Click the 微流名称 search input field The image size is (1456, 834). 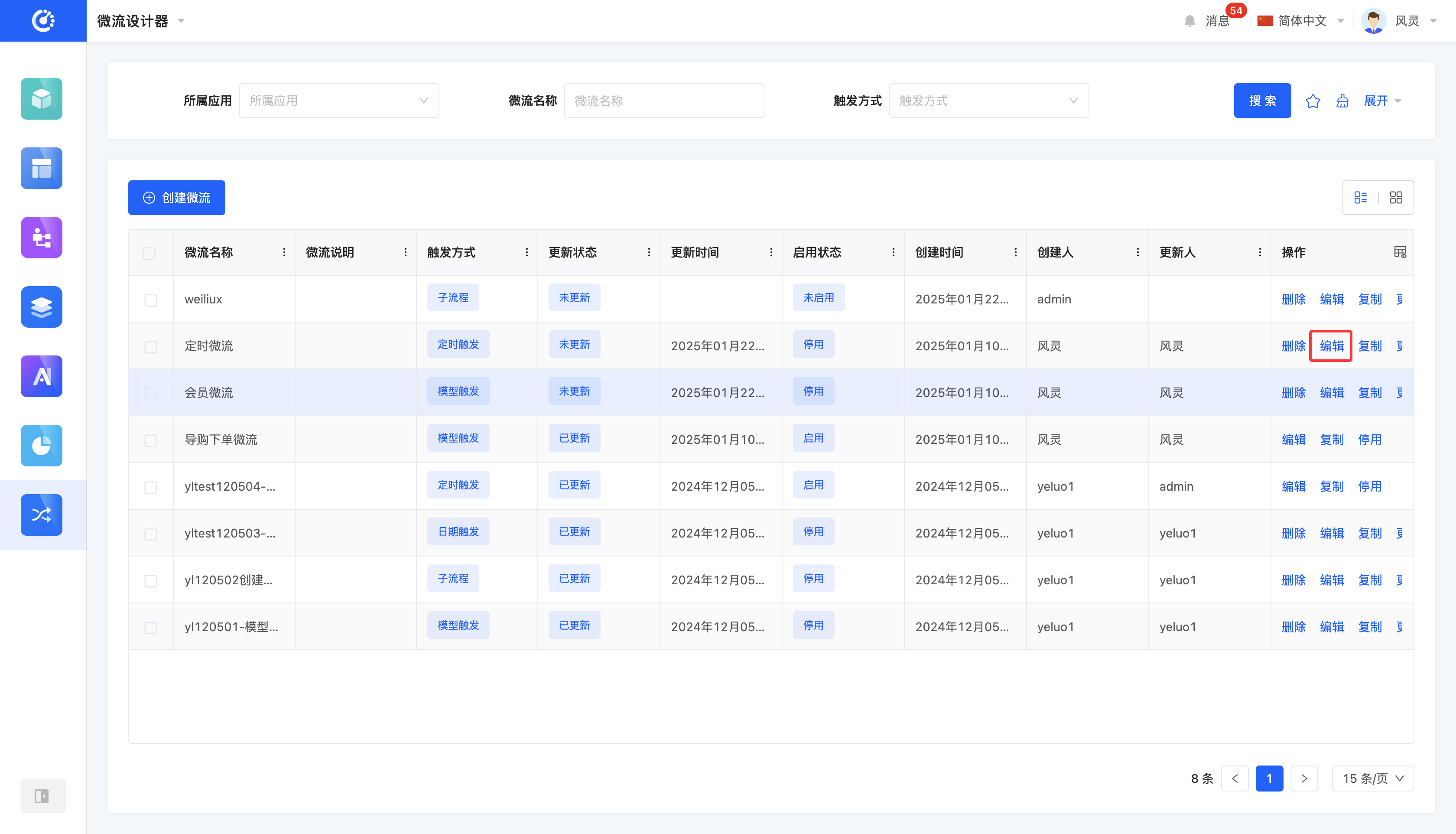tap(663, 101)
